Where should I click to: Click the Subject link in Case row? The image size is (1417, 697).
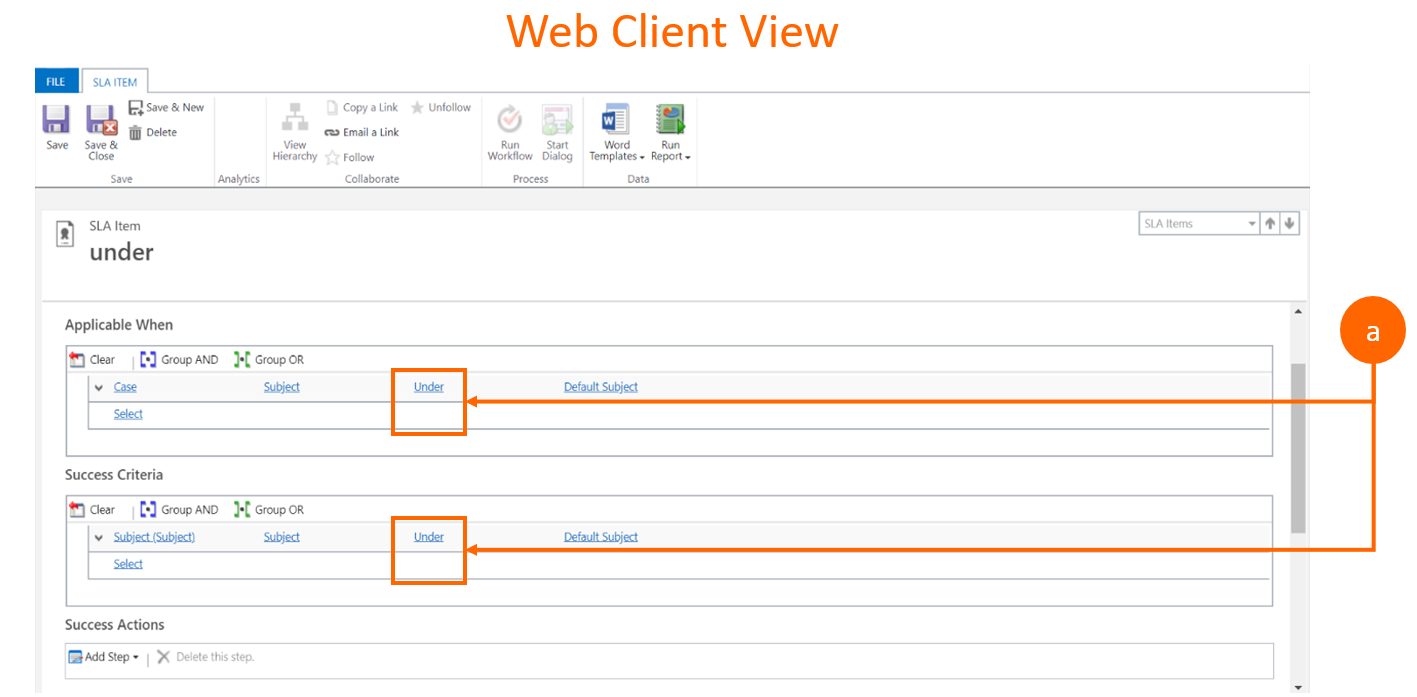click(x=282, y=387)
